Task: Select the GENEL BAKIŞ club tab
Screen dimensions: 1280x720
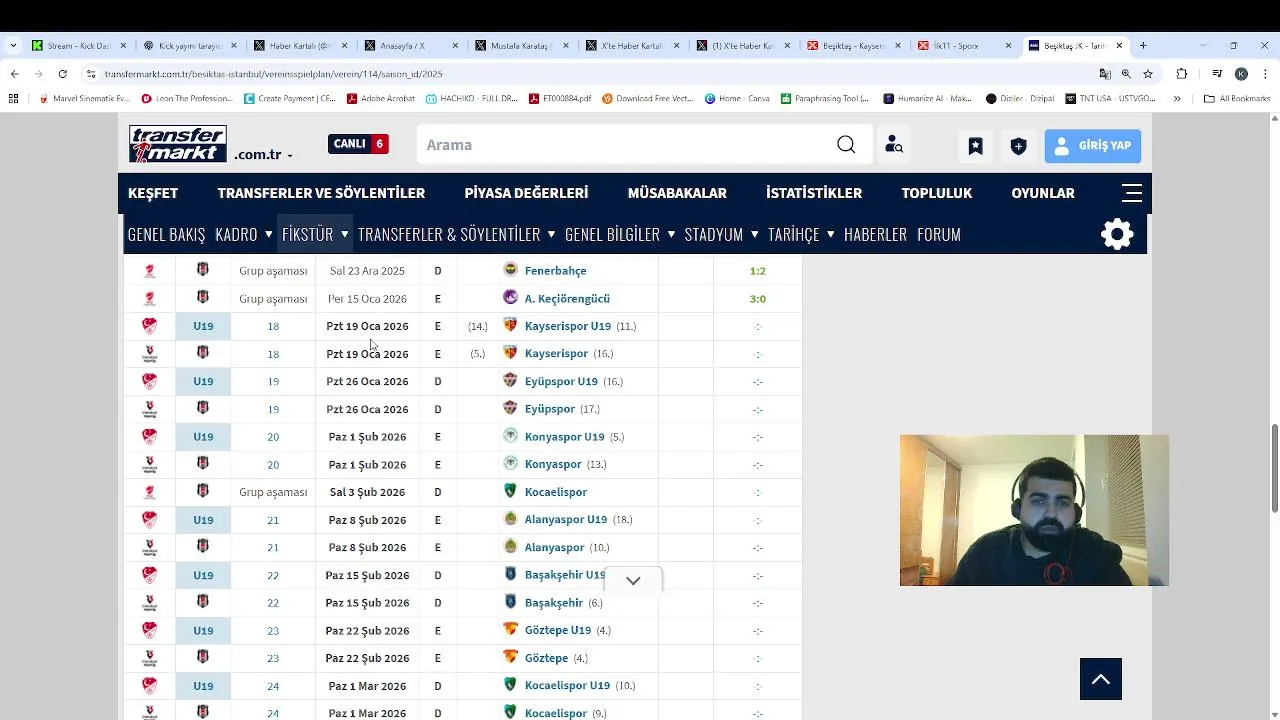Action: tap(166, 234)
